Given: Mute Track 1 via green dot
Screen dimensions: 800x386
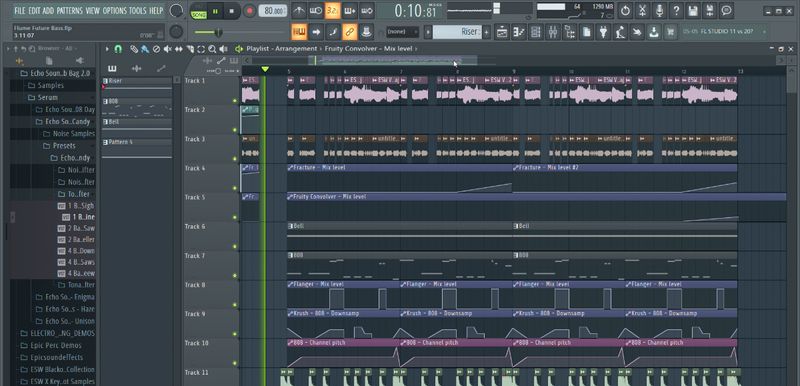Looking at the screenshot, I should [x=235, y=100].
